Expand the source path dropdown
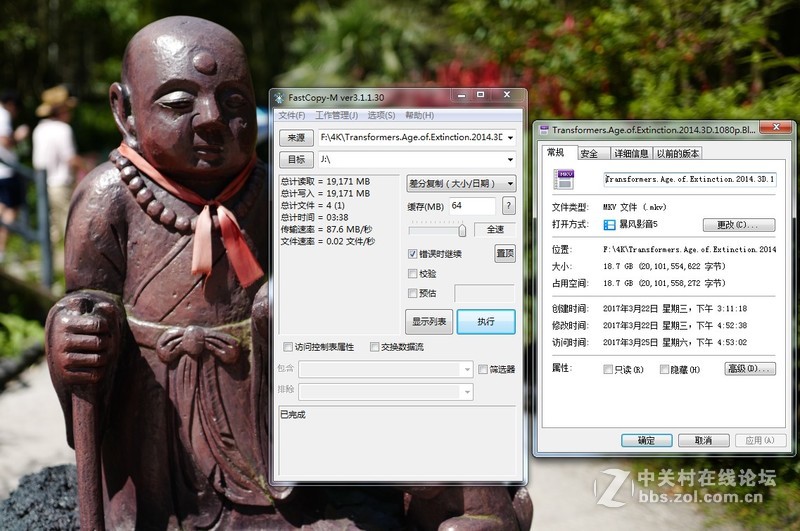Viewport: 800px width, 531px height. click(510, 138)
